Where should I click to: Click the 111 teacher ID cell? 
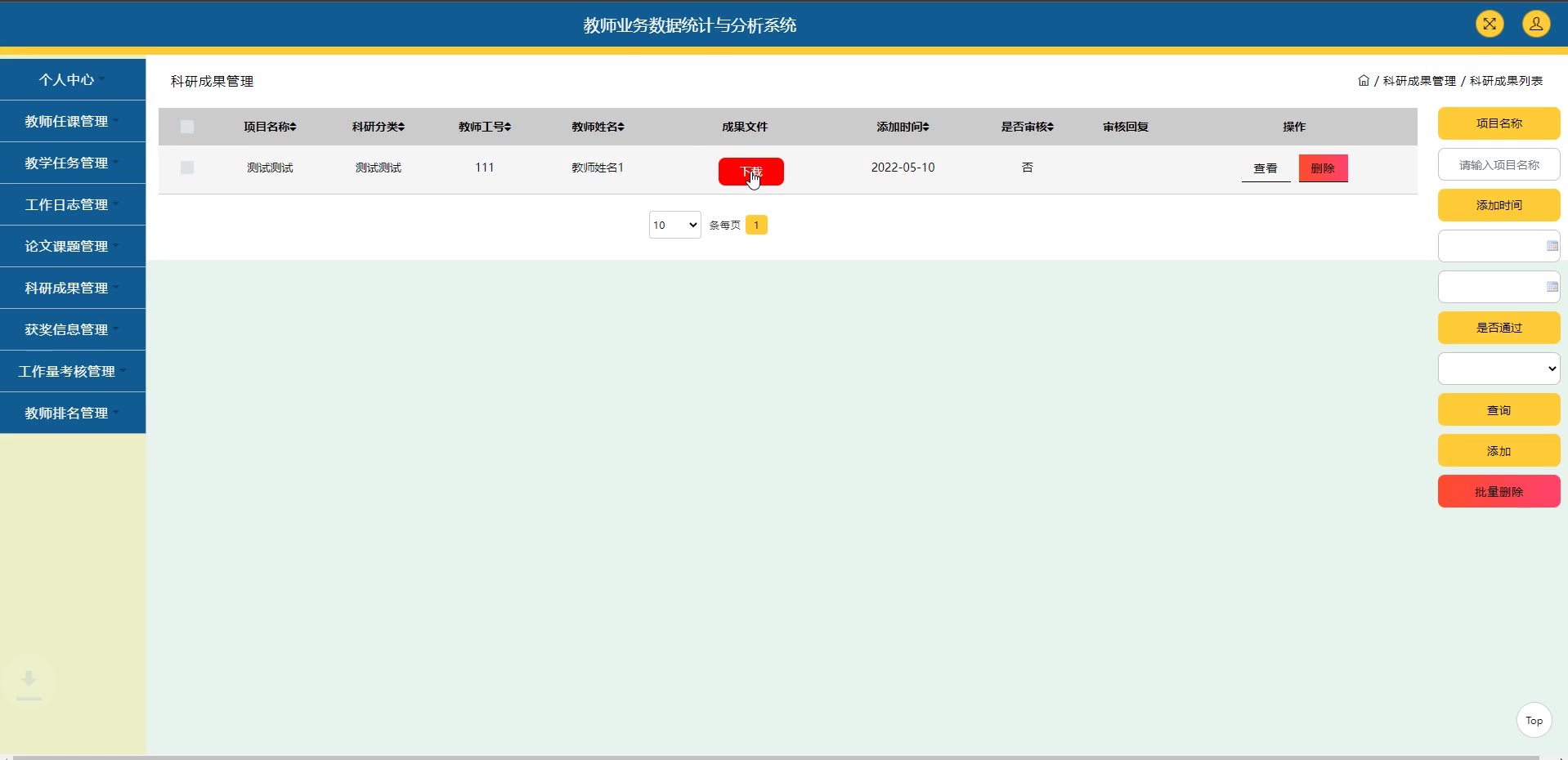point(484,168)
